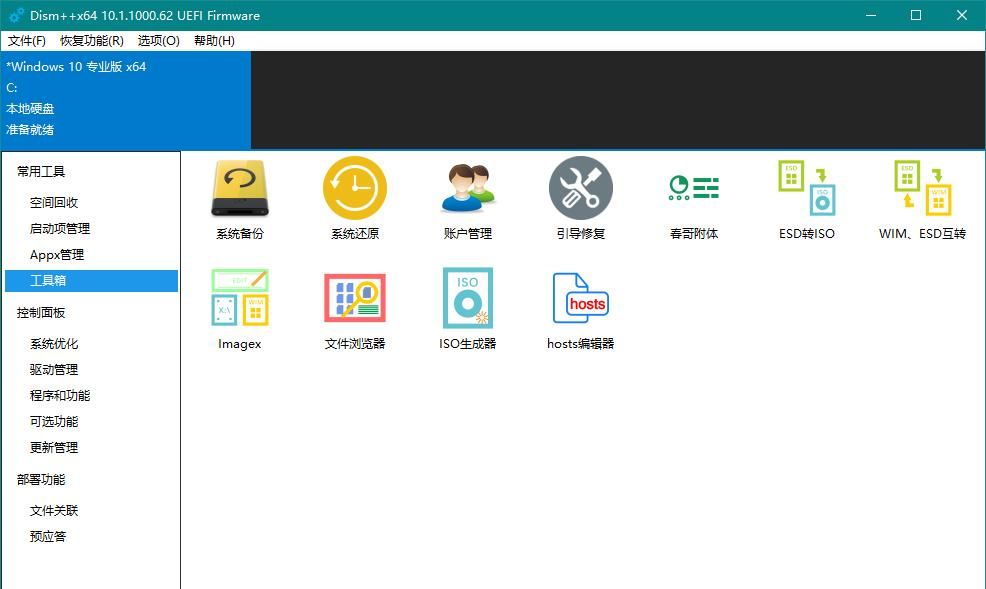Click the 控制面板 section header
Screen dimensions: 986x589
coord(41,312)
